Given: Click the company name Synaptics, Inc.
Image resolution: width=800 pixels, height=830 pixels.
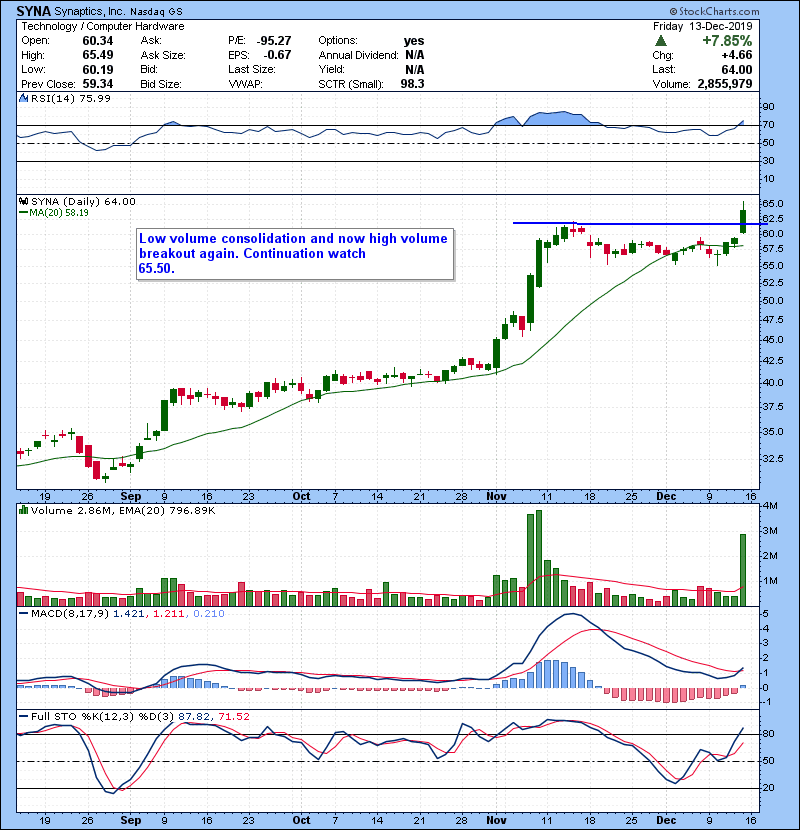Looking at the screenshot, I should point(90,11).
